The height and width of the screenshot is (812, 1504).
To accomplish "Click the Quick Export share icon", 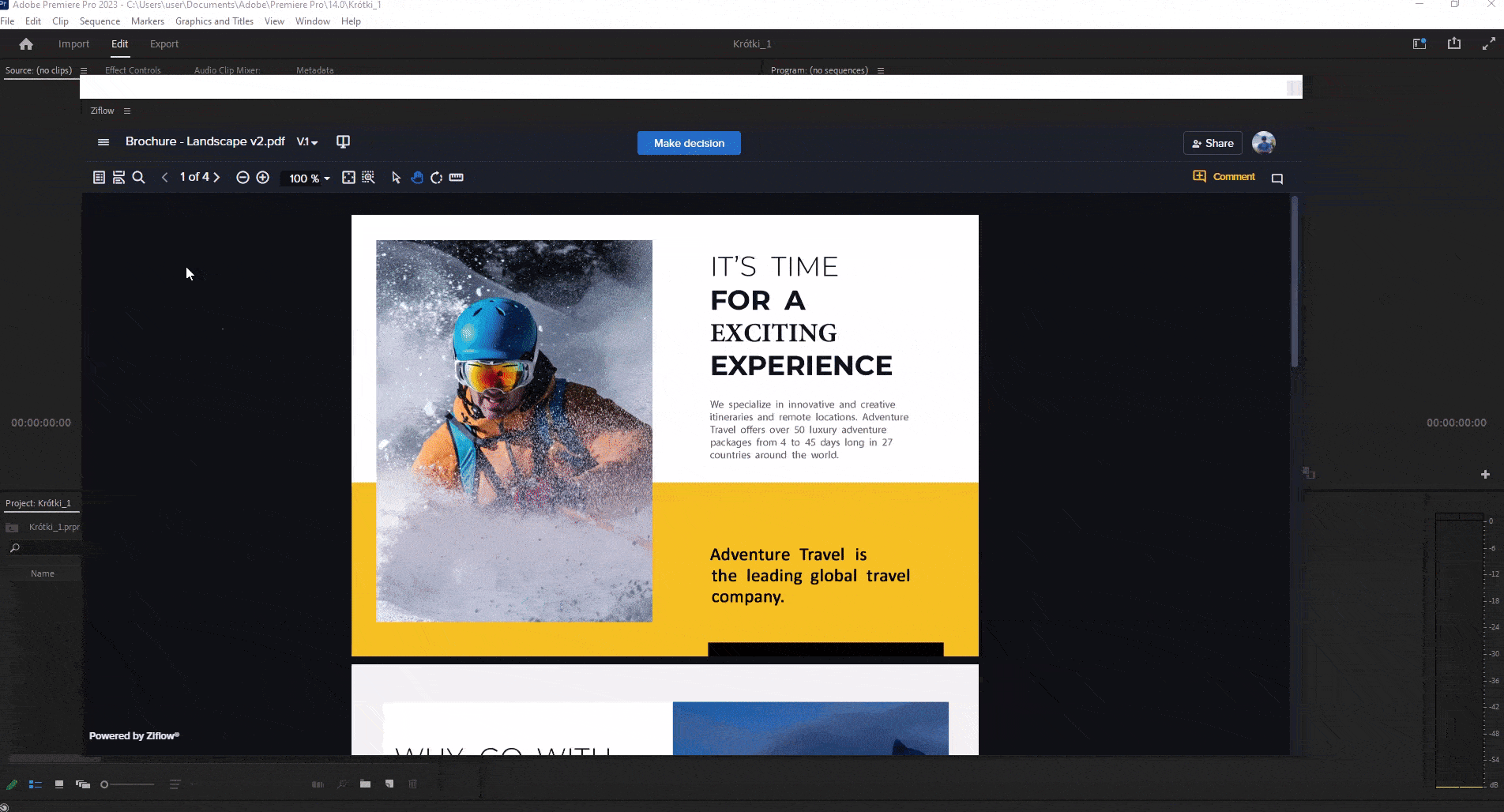I will click(1454, 44).
